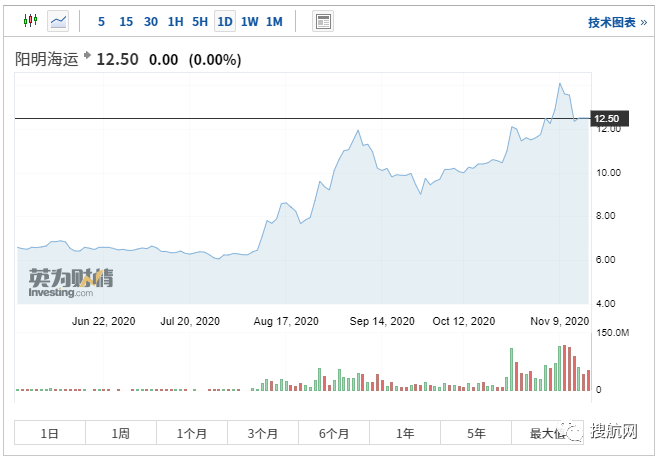Image resolution: width=658 pixels, height=460 pixels.
Task: Click the arrow icon beside 阳明海运
Action: point(87,58)
